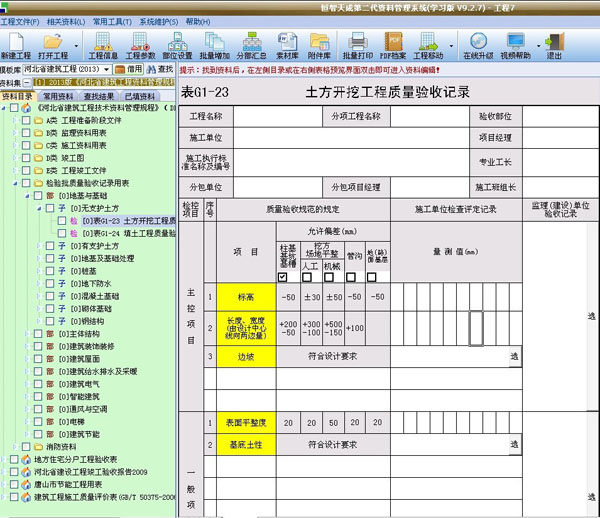Tick the checkbox for D类 竣工图

(x=26, y=158)
